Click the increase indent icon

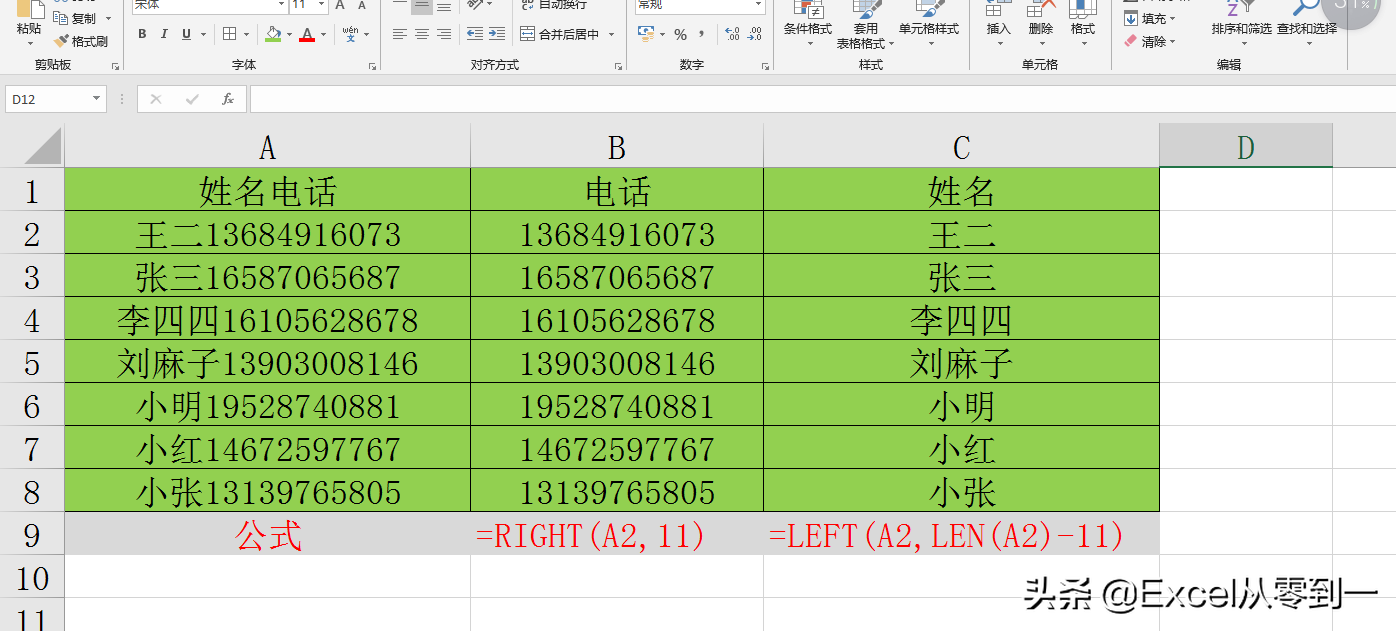coord(496,34)
